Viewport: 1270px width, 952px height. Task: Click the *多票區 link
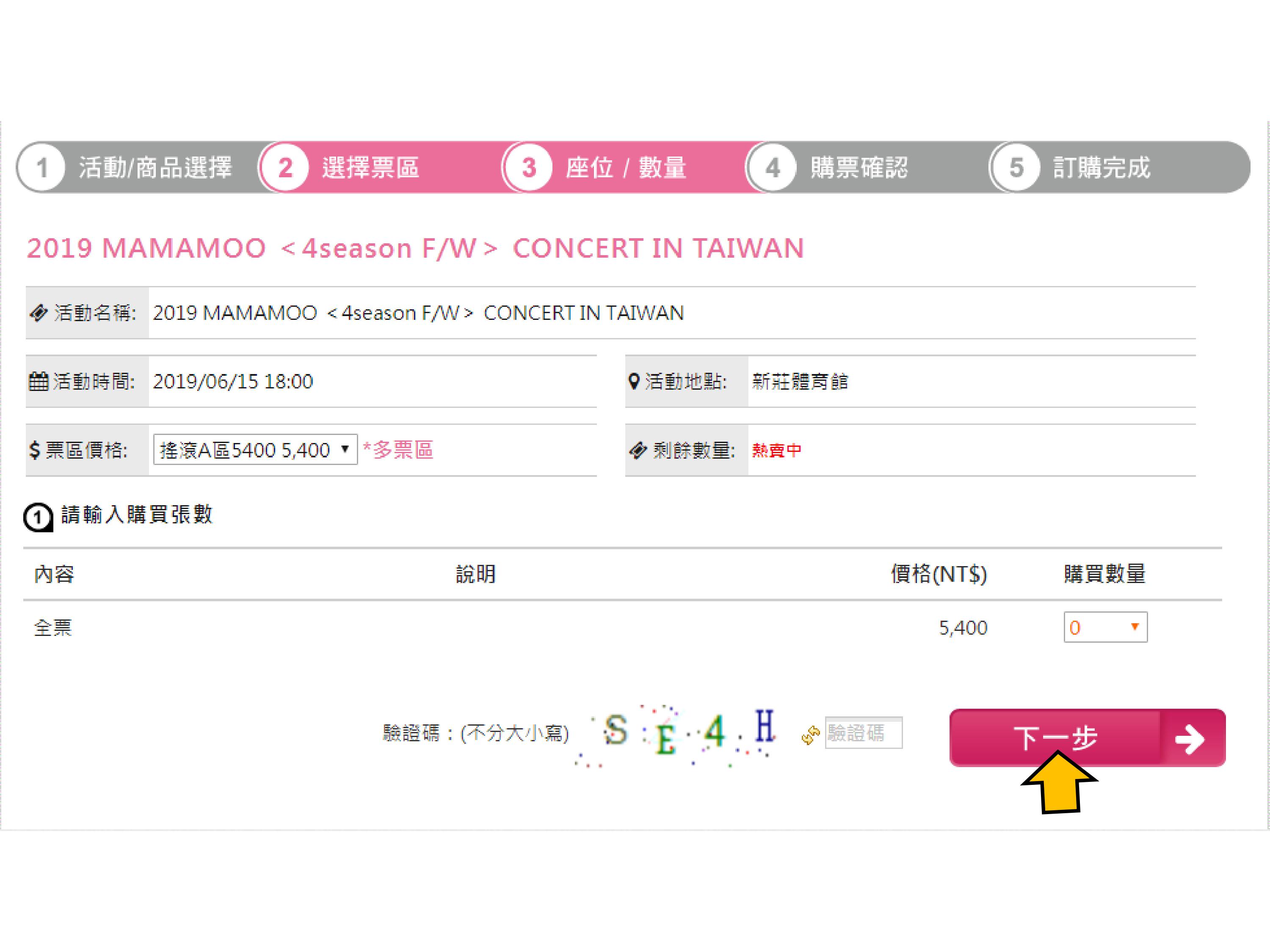coord(398,450)
